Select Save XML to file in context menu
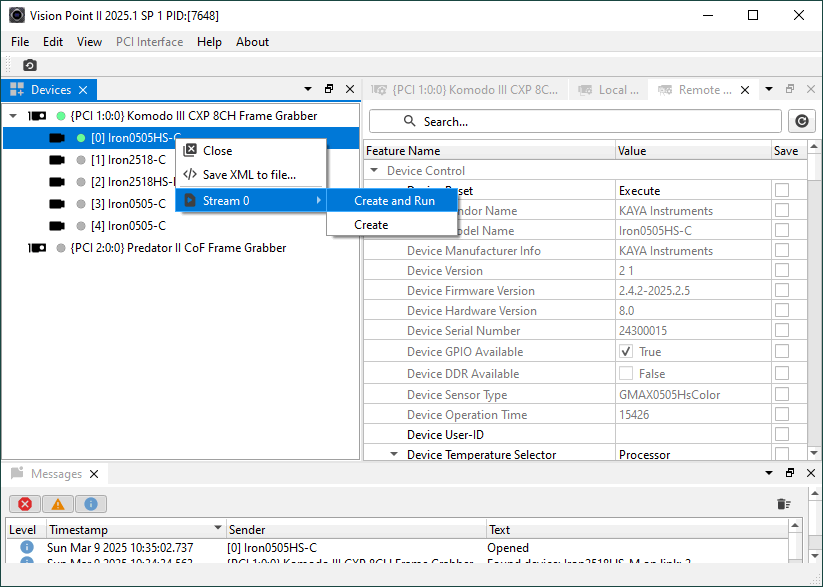The width and height of the screenshot is (823, 587). (x=249, y=175)
